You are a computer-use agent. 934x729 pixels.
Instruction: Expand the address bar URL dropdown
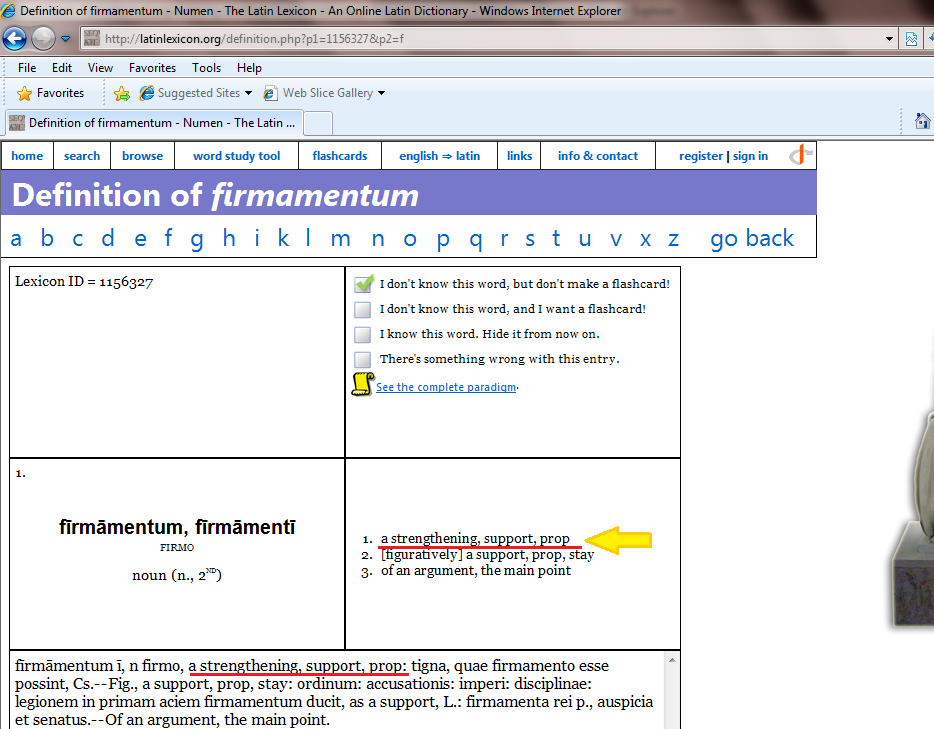pos(890,39)
